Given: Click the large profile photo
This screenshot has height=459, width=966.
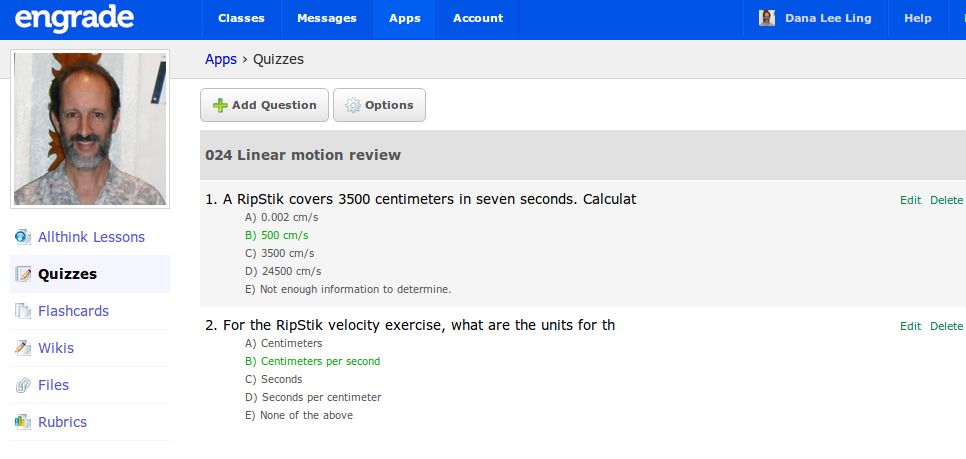Looking at the screenshot, I should click(89, 129).
